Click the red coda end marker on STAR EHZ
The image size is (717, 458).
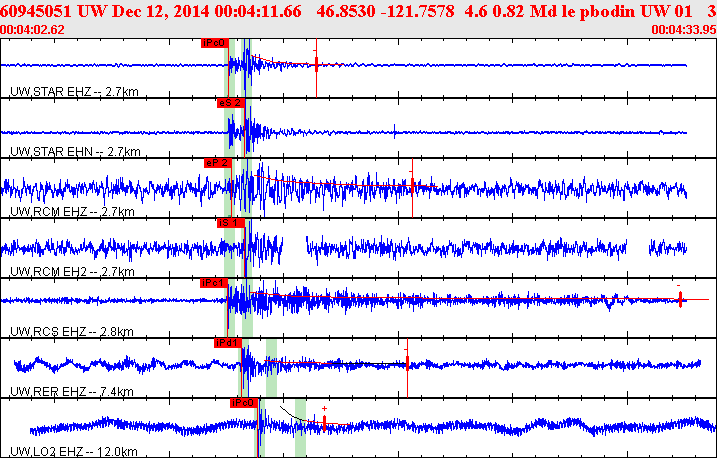click(316, 65)
